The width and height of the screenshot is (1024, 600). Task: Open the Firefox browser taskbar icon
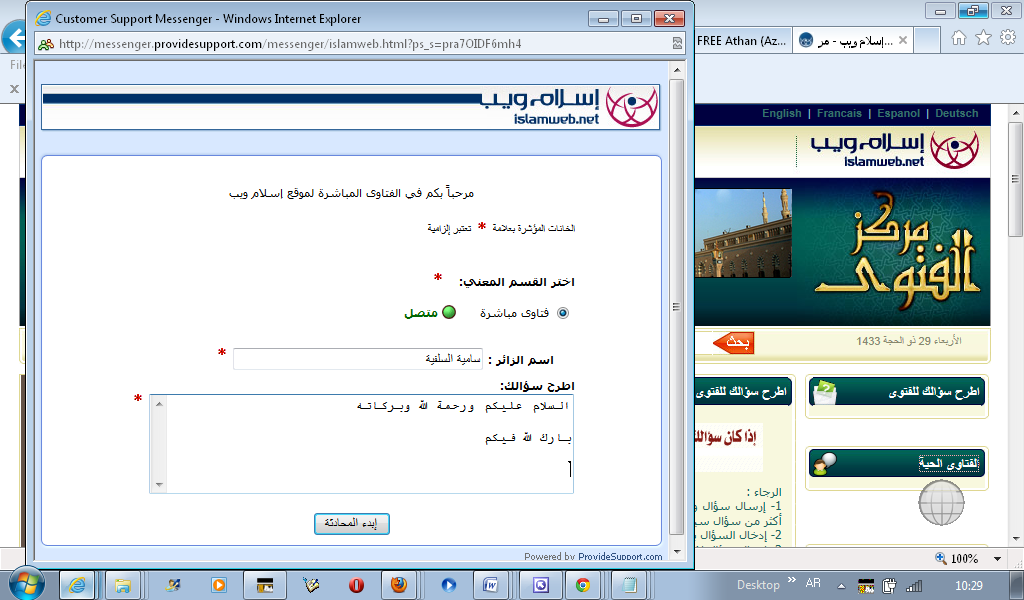tap(398, 585)
